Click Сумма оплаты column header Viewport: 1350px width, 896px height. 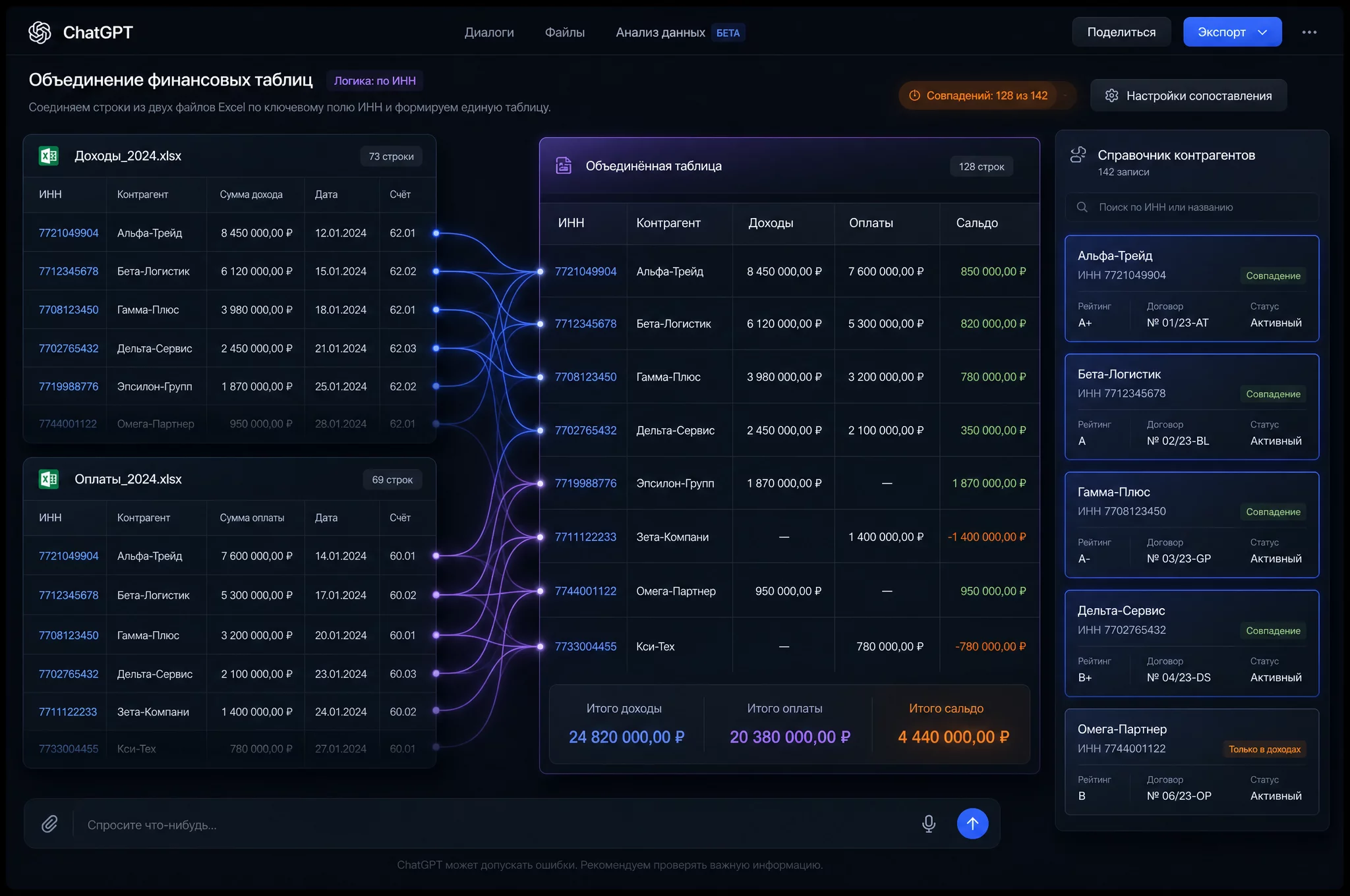click(x=252, y=518)
